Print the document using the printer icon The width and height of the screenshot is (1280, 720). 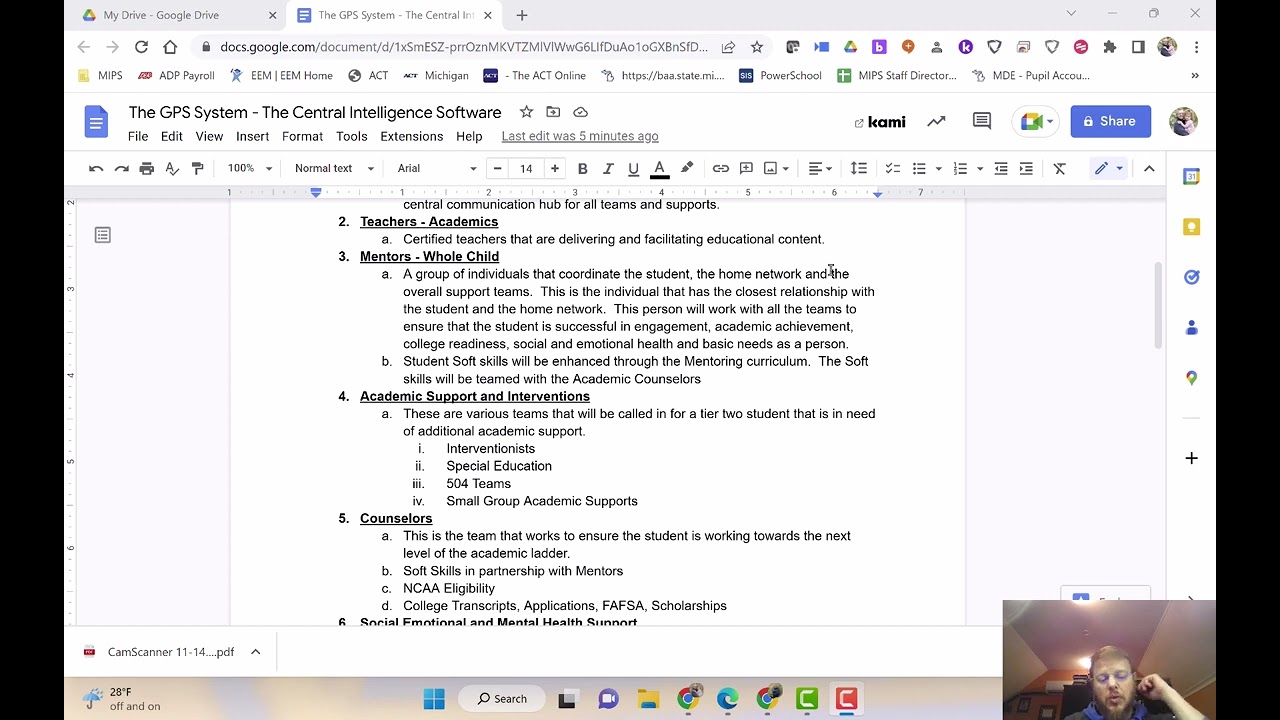coord(147,168)
